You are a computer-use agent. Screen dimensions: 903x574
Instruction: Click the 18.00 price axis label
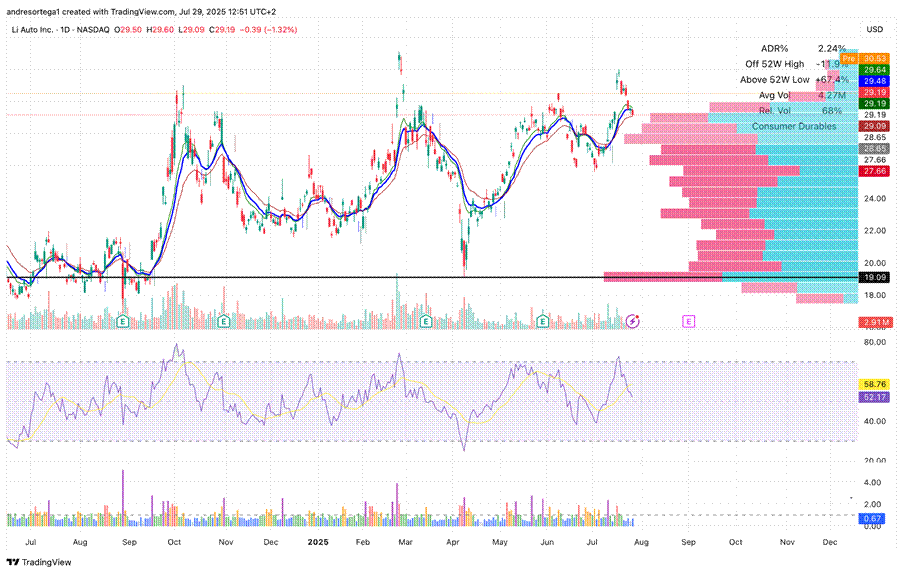874,295
